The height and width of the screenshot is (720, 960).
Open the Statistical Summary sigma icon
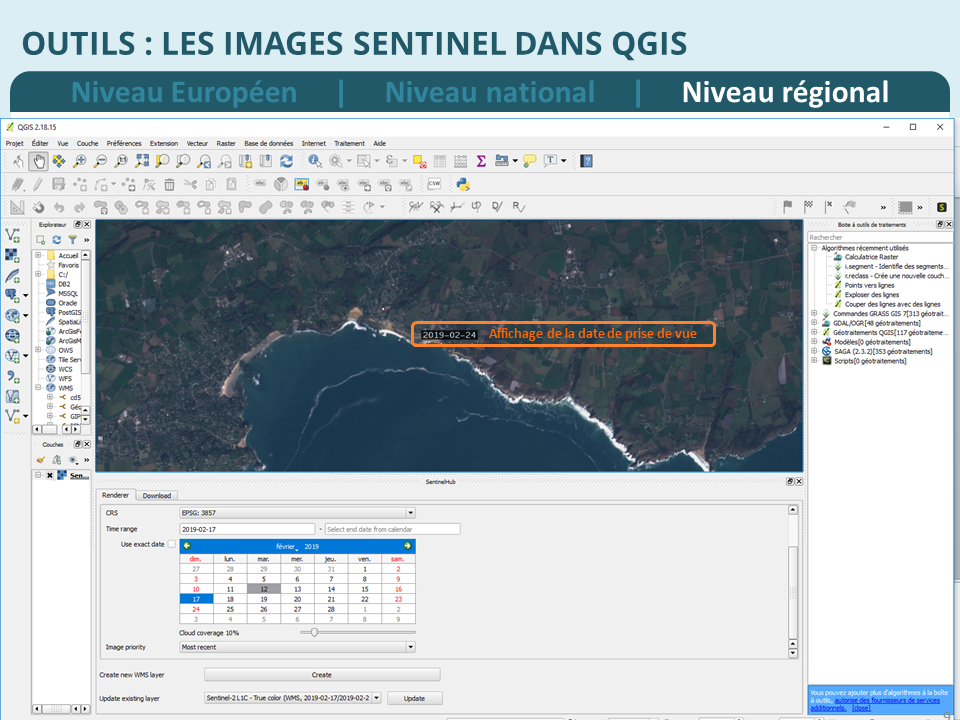(x=481, y=161)
